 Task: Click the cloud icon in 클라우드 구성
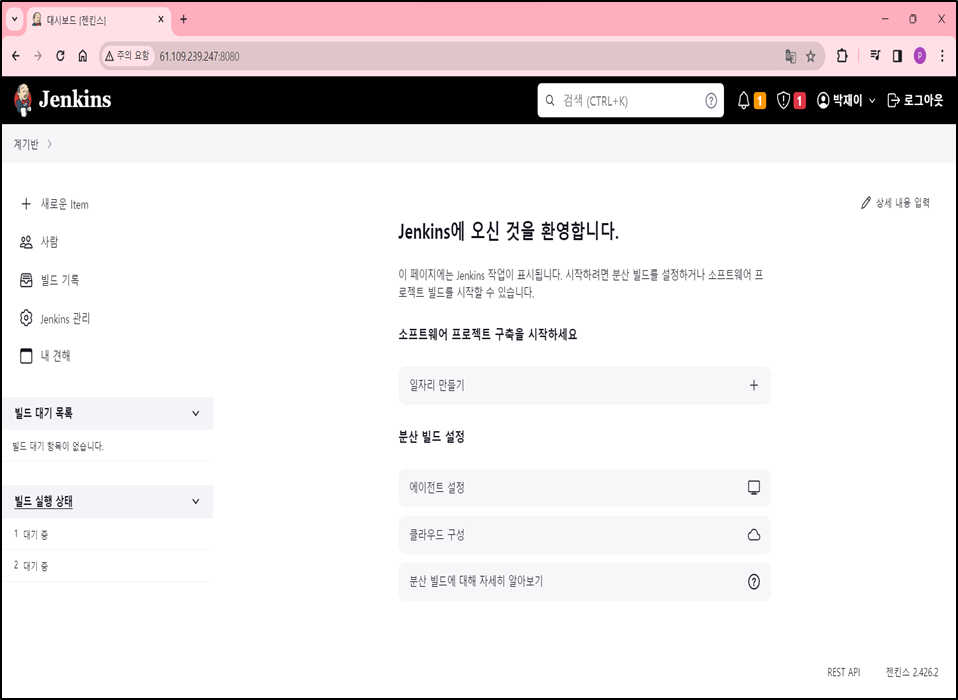pos(754,534)
